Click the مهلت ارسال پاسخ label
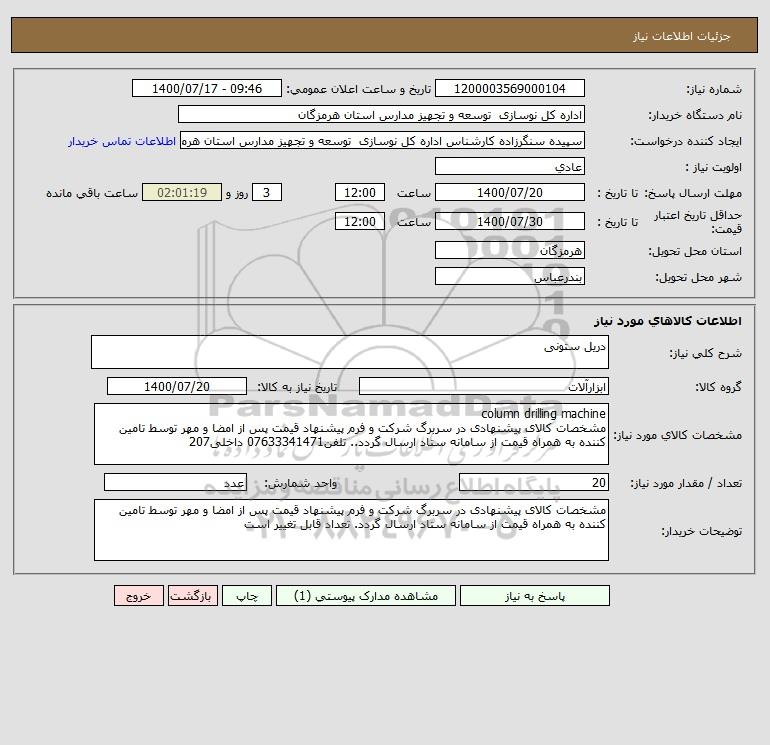Viewport: 770px width, 745px height. (x=693, y=193)
